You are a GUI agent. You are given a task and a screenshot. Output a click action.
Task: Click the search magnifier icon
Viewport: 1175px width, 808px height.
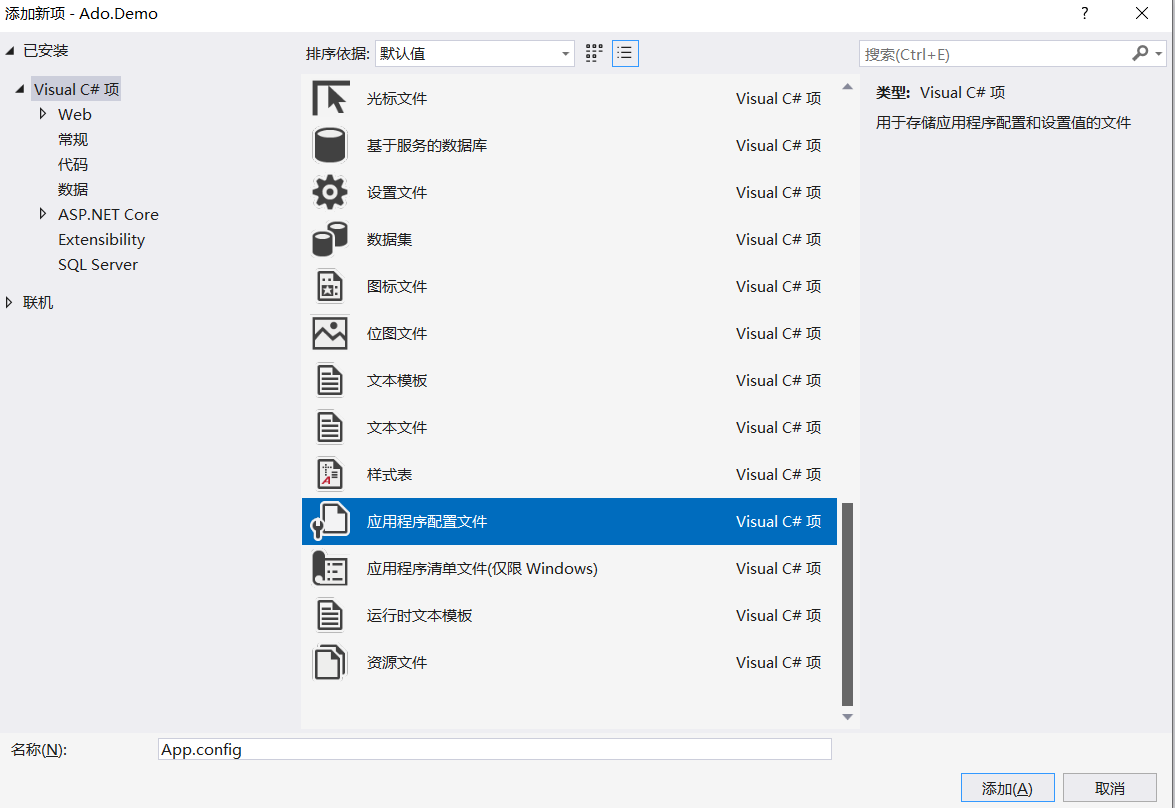(x=1140, y=53)
